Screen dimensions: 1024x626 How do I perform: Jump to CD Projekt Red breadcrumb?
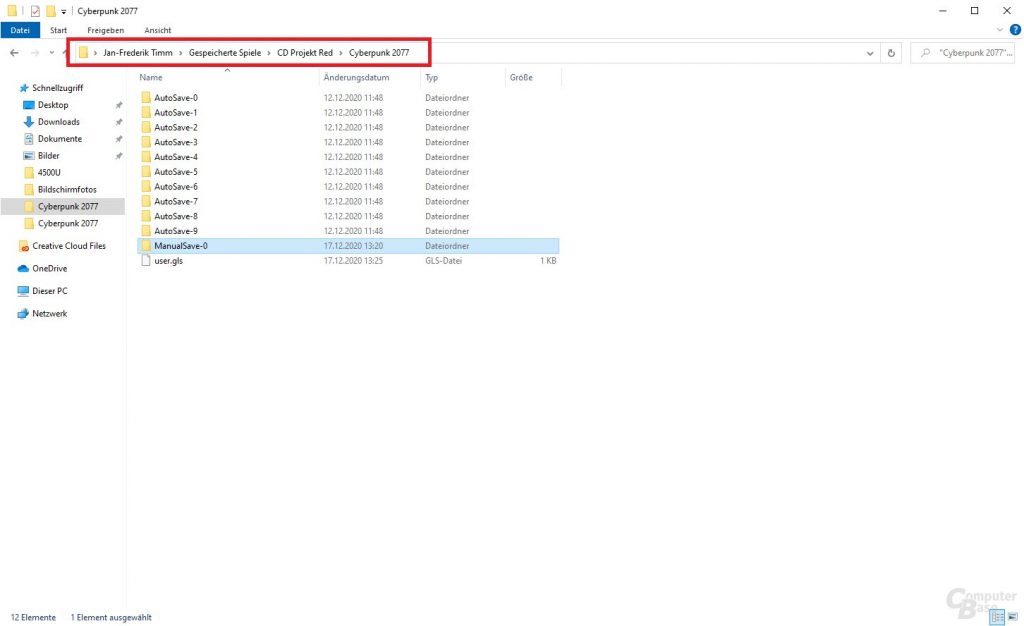305,53
